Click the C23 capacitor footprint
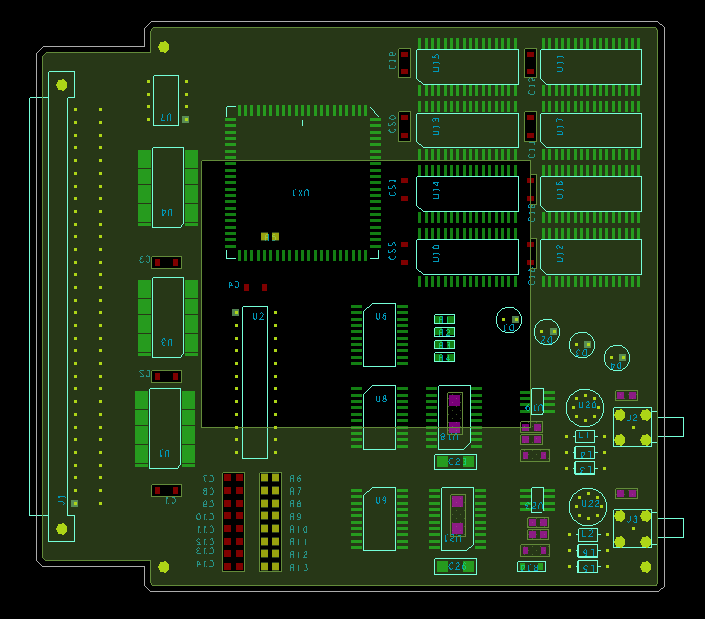This screenshot has height=619, width=705. pyautogui.click(x=455, y=462)
